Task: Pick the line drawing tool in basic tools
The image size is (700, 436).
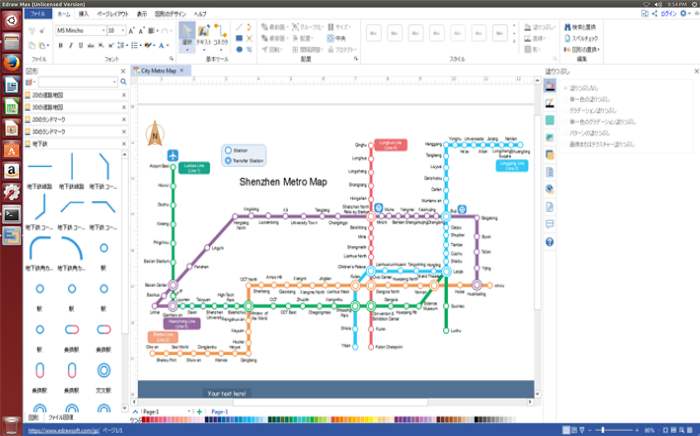Action: coord(239,27)
